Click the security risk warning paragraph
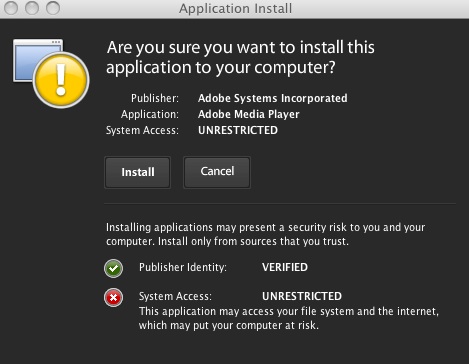The width and height of the screenshot is (469, 364). click(265, 234)
